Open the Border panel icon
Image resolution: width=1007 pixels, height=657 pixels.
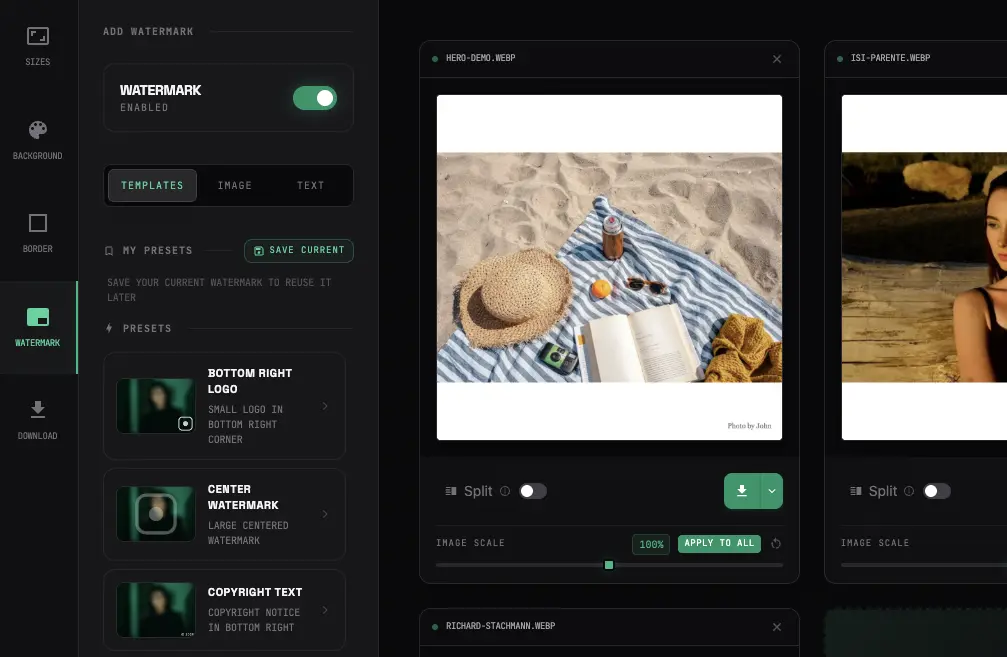(37, 223)
